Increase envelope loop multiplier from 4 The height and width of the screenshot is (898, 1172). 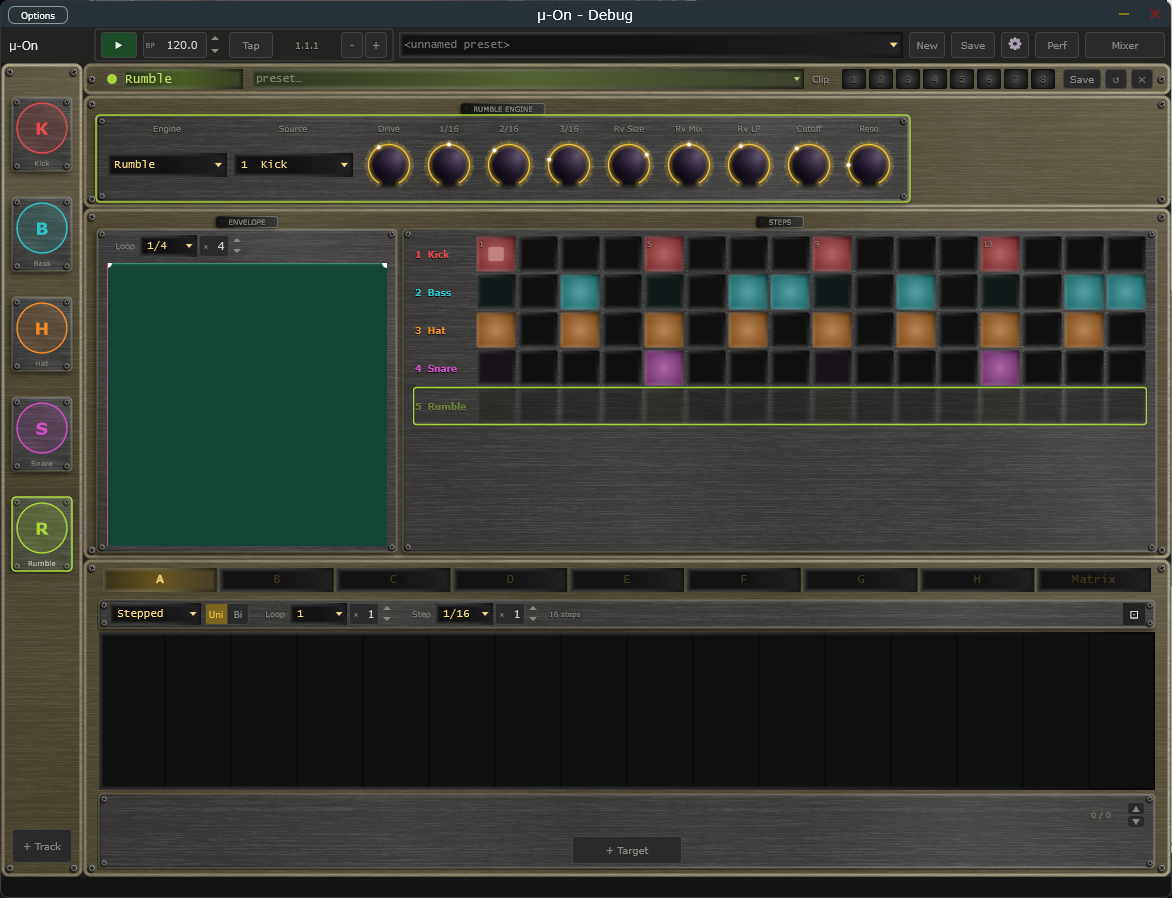(x=237, y=241)
